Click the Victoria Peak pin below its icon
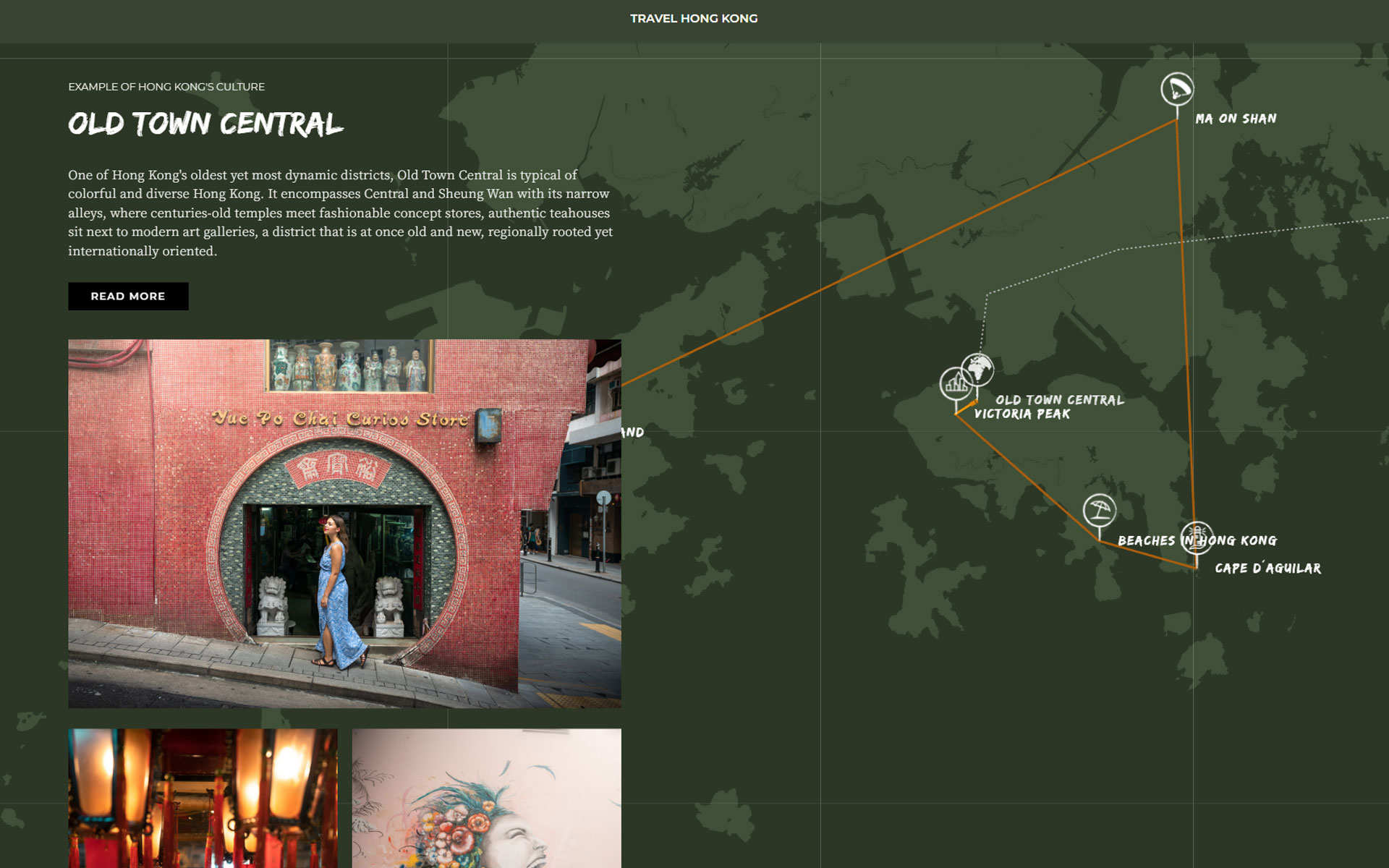 click(x=957, y=409)
